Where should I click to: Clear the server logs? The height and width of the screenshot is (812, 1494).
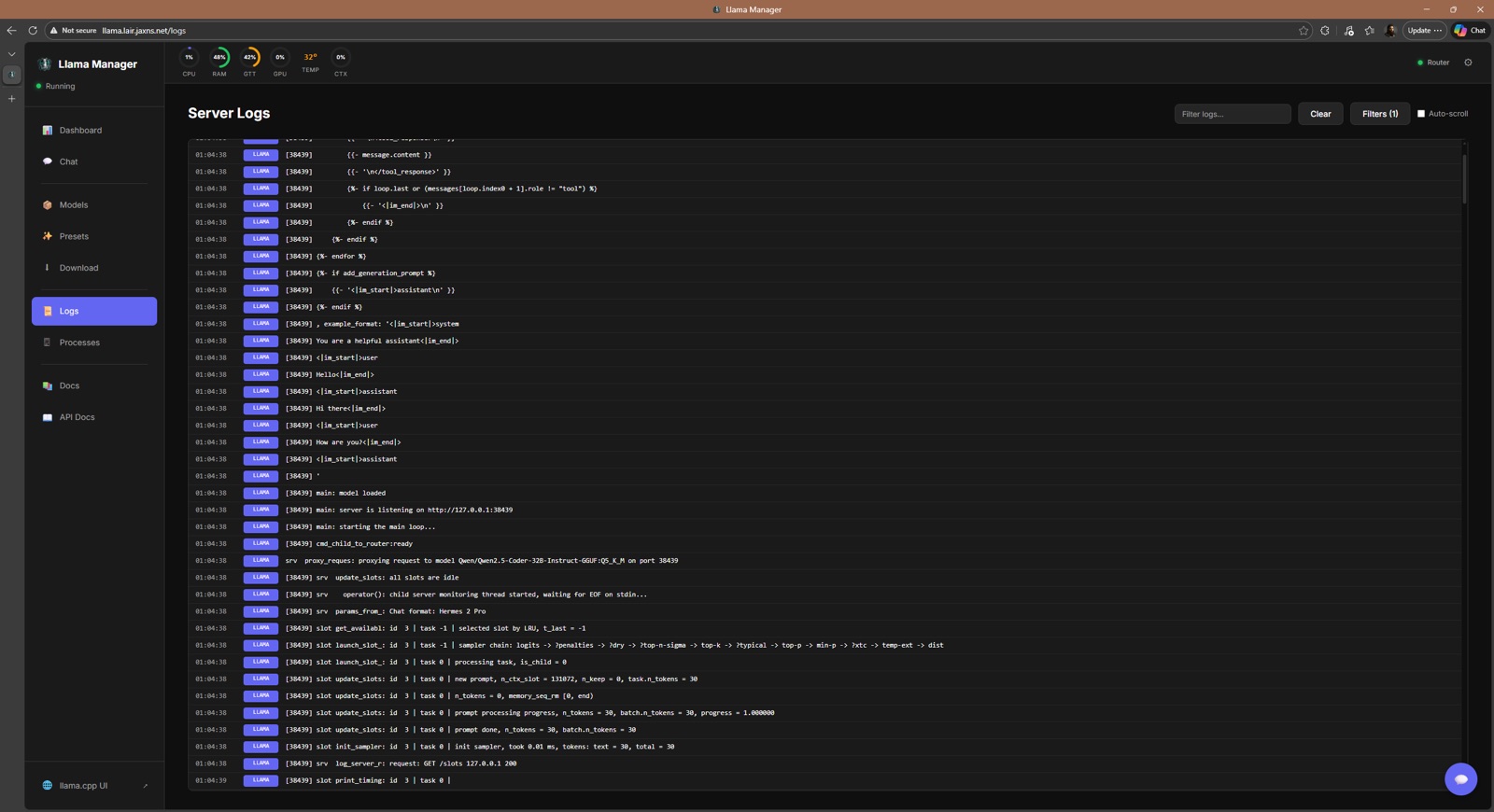click(x=1320, y=114)
